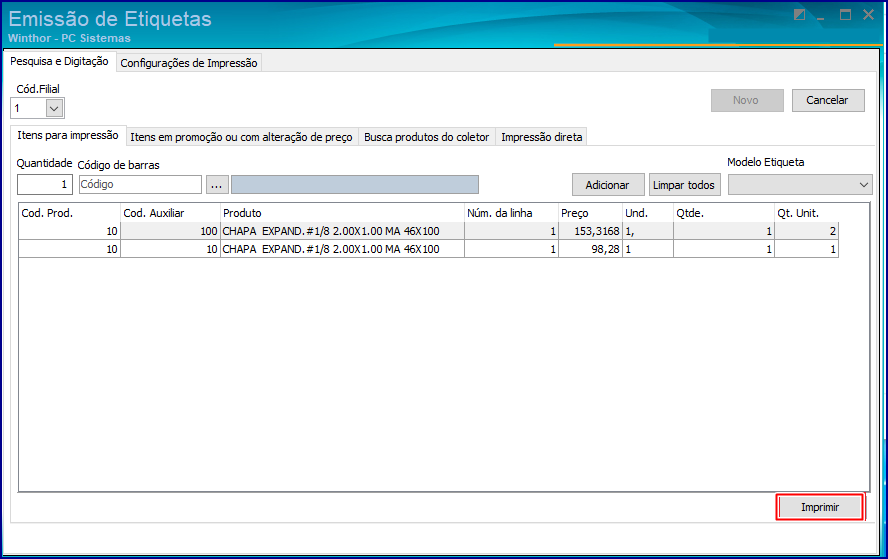Maximize the Emissão de Etiquetas window
Image resolution: width=888 pixels, height=559 pixels.
pos(845,15)
